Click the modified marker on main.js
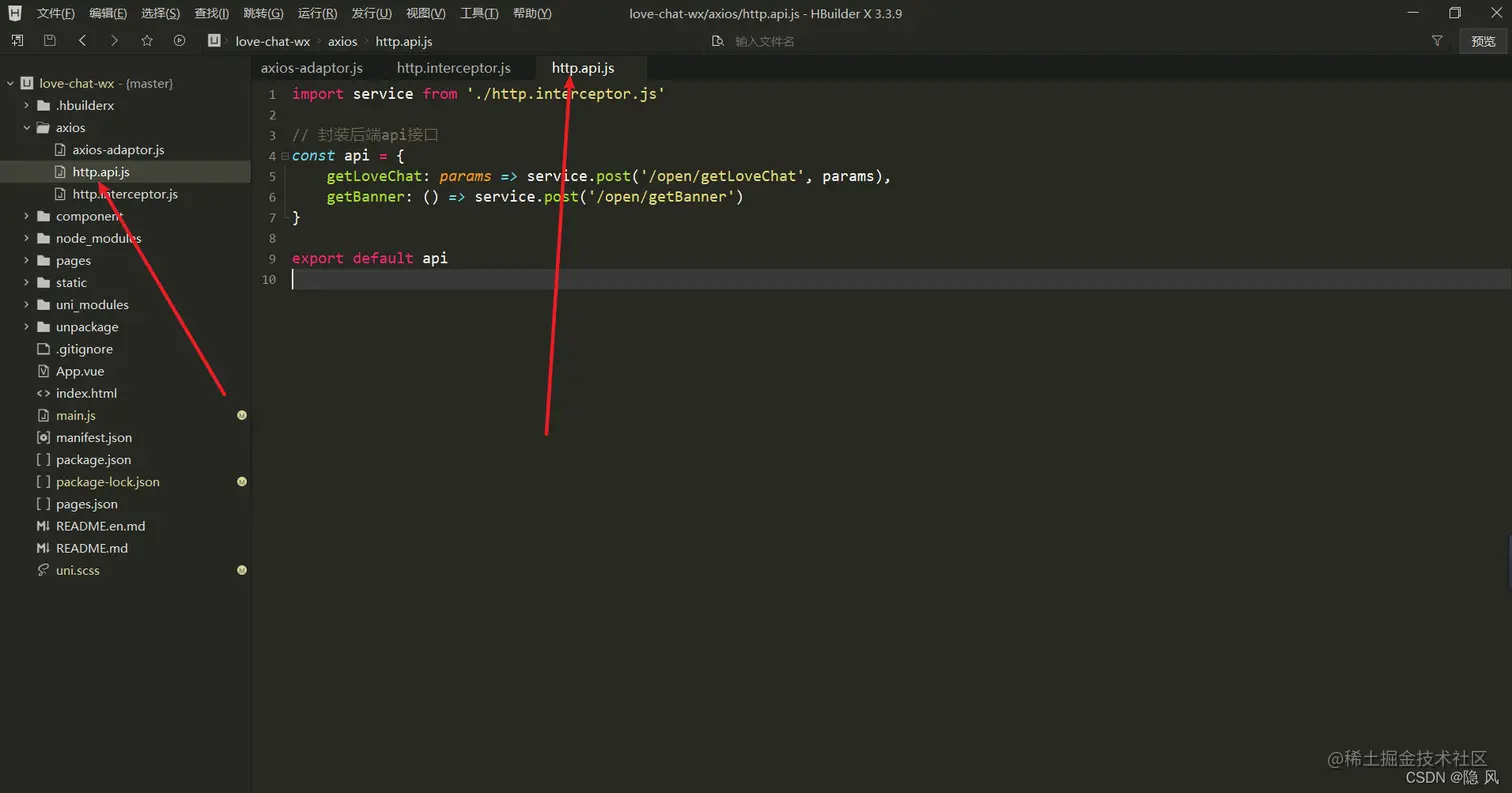The height and width of the screenshot is (793, 1512). pos(242,415)
